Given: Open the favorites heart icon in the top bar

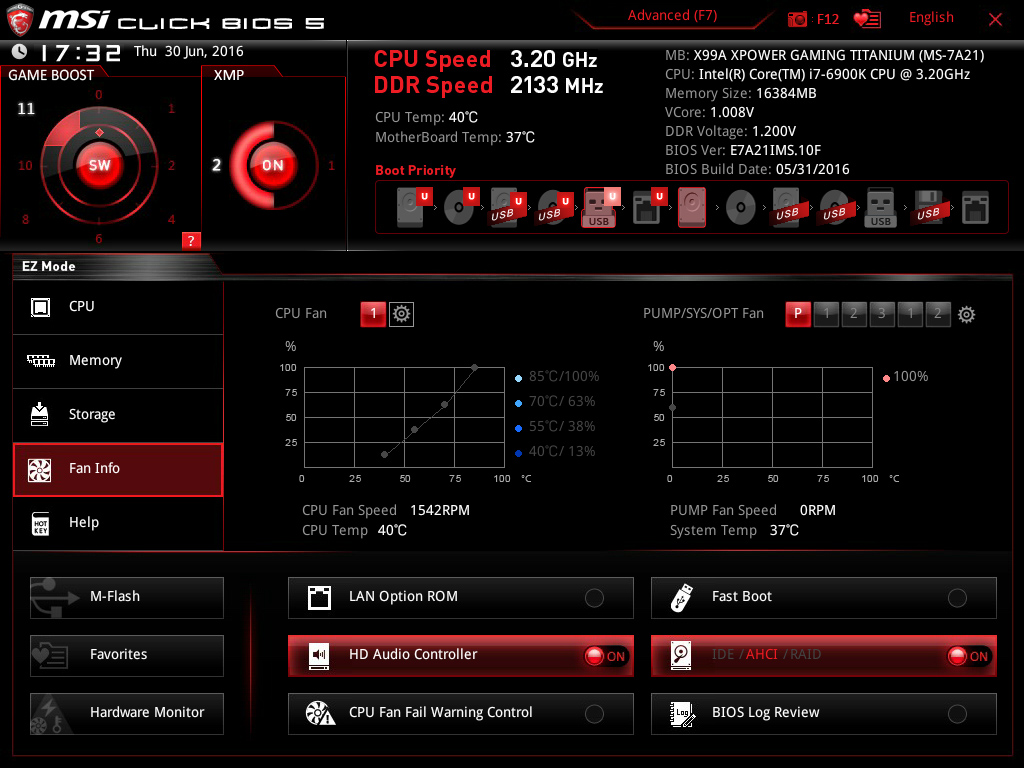Looking at the screenshot, I should (x=867, y=19).
